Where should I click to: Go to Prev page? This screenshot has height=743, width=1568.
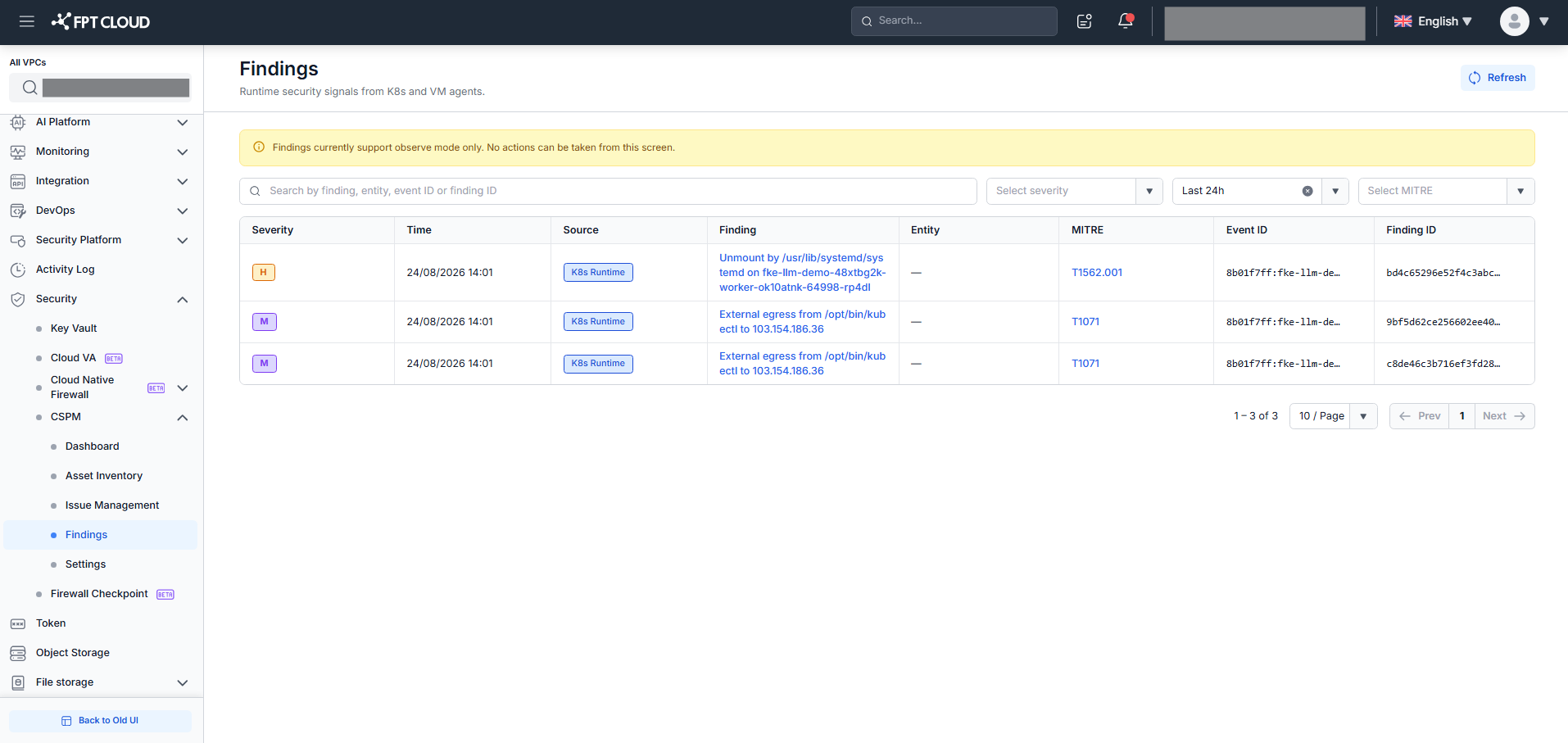click(1420, 416)
